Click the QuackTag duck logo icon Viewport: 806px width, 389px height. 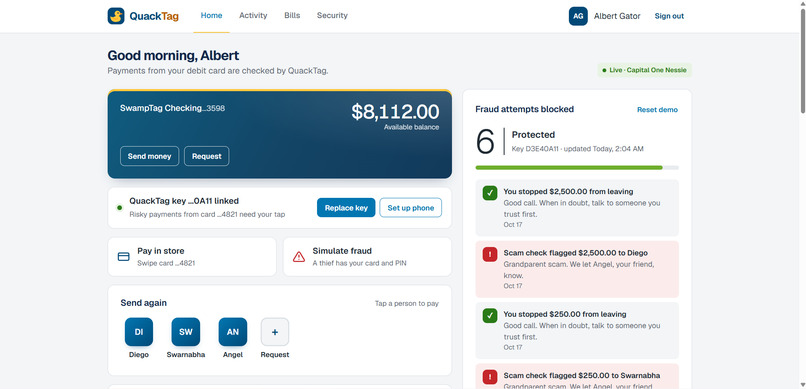(x=116, y=16)
